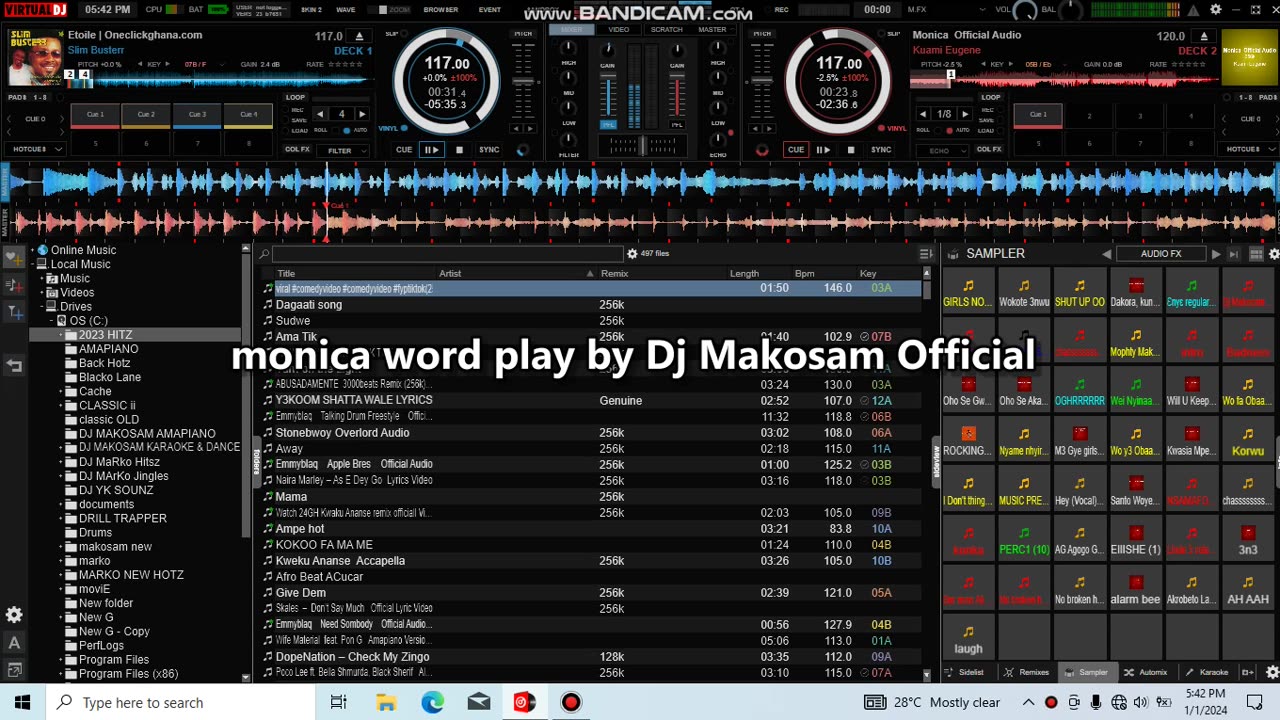Click SYNC on Deck 1
The image size is (1280, 720).
coord(489,150)
